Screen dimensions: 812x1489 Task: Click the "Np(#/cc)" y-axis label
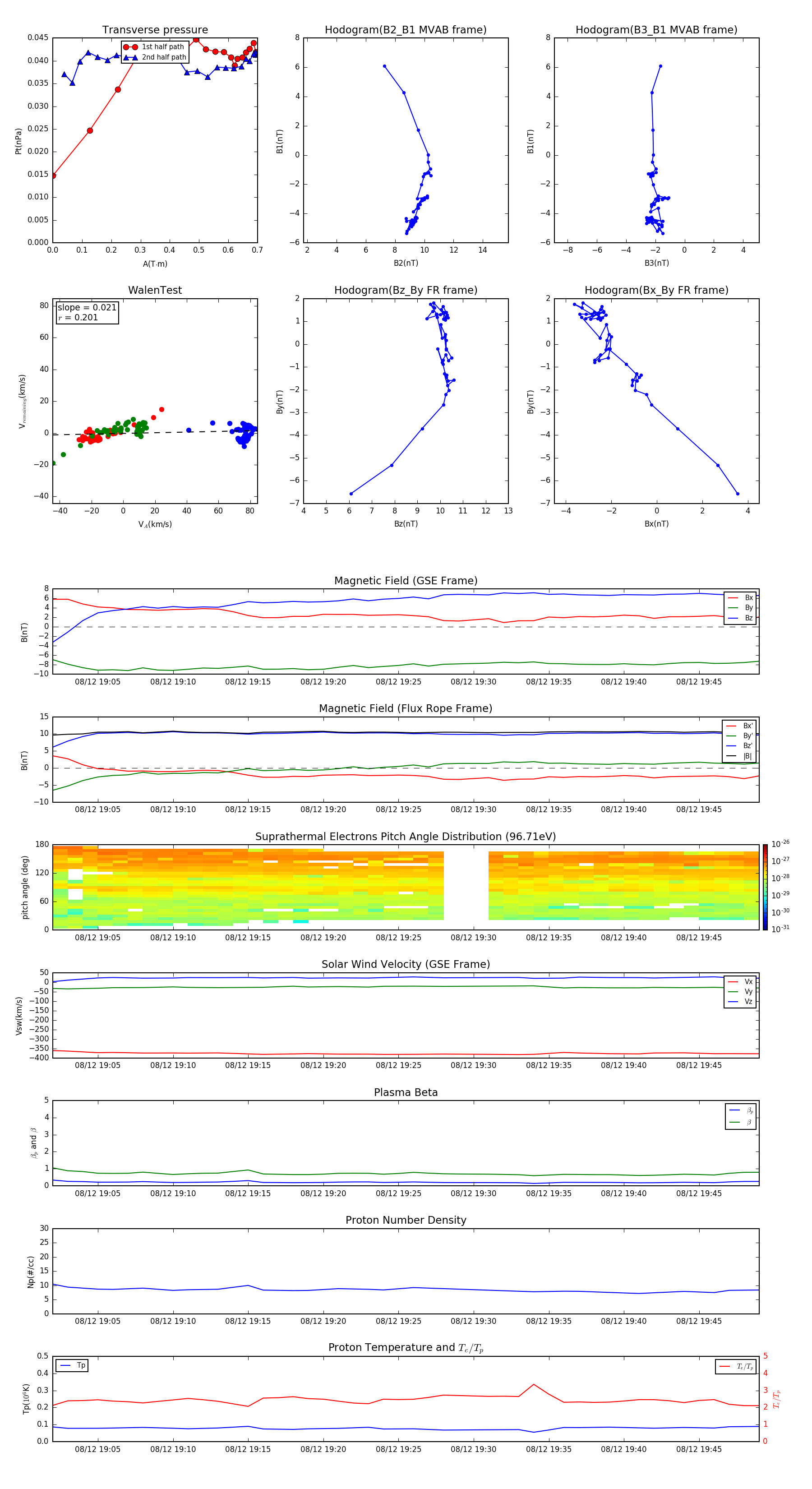pos(31,1271)
